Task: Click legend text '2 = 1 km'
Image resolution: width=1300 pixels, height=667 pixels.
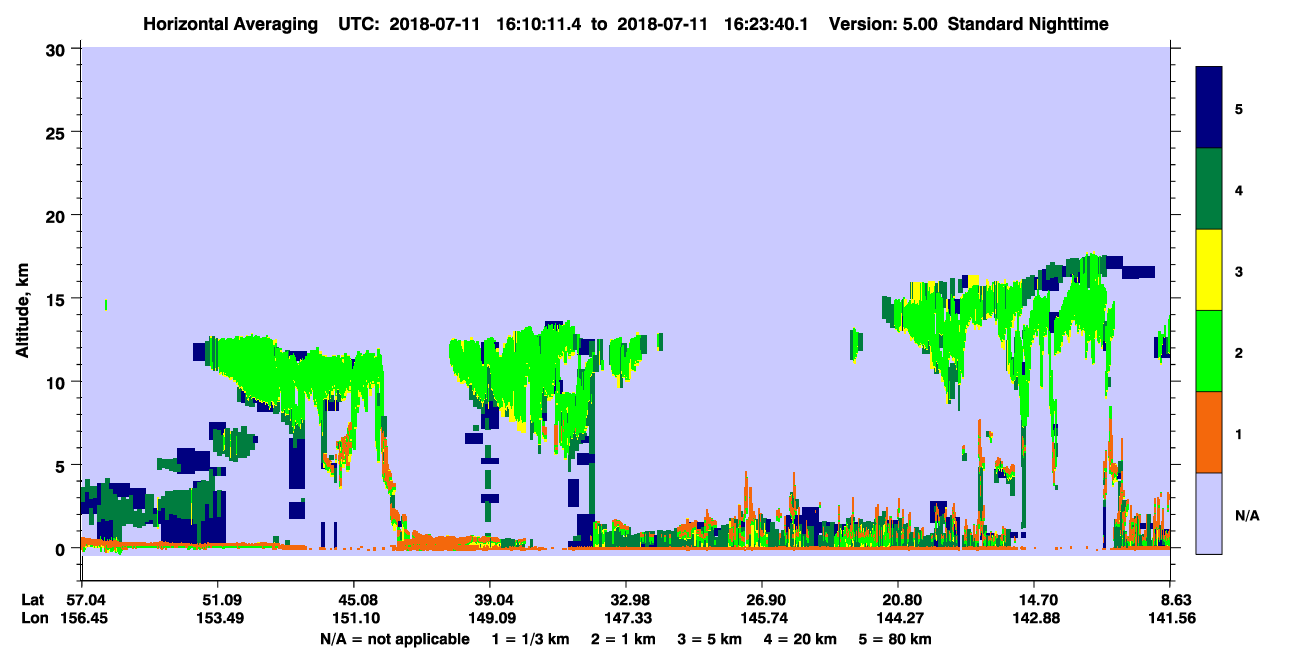Action: pyautogui.click(x=624, y=639)
